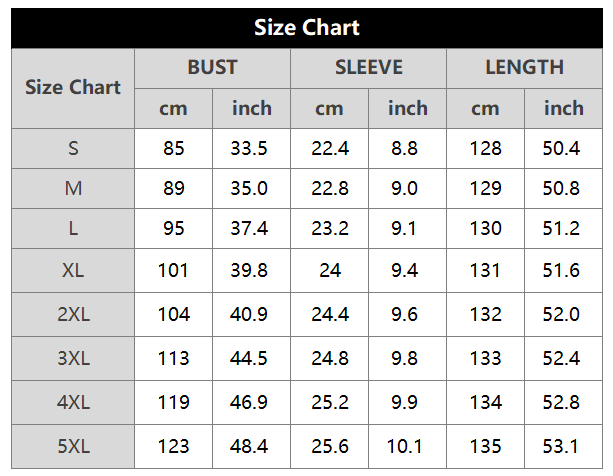Select the 2XL size label
The image size is (613, 476).
tap(73, 314)
